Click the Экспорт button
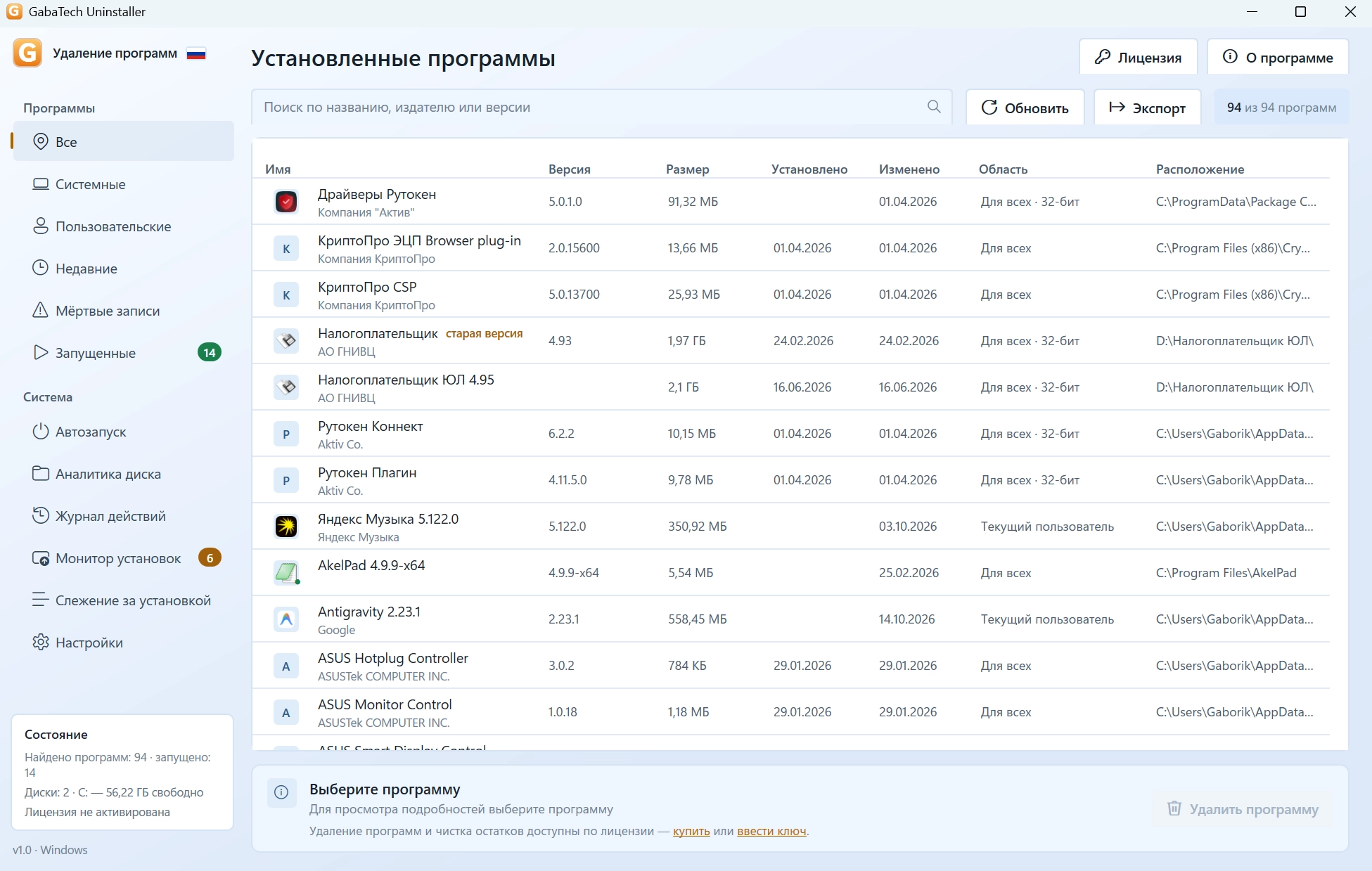 pos(1147,108)
